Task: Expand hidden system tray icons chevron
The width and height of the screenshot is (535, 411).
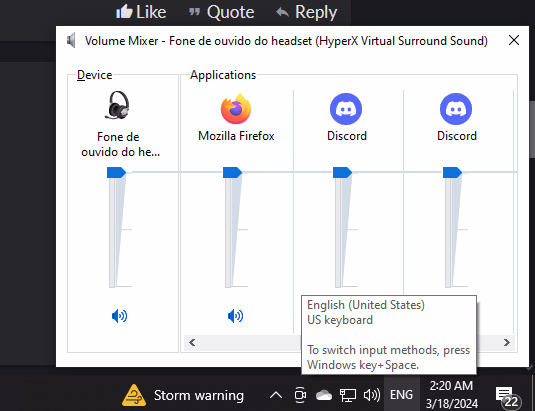Action: 276,395
